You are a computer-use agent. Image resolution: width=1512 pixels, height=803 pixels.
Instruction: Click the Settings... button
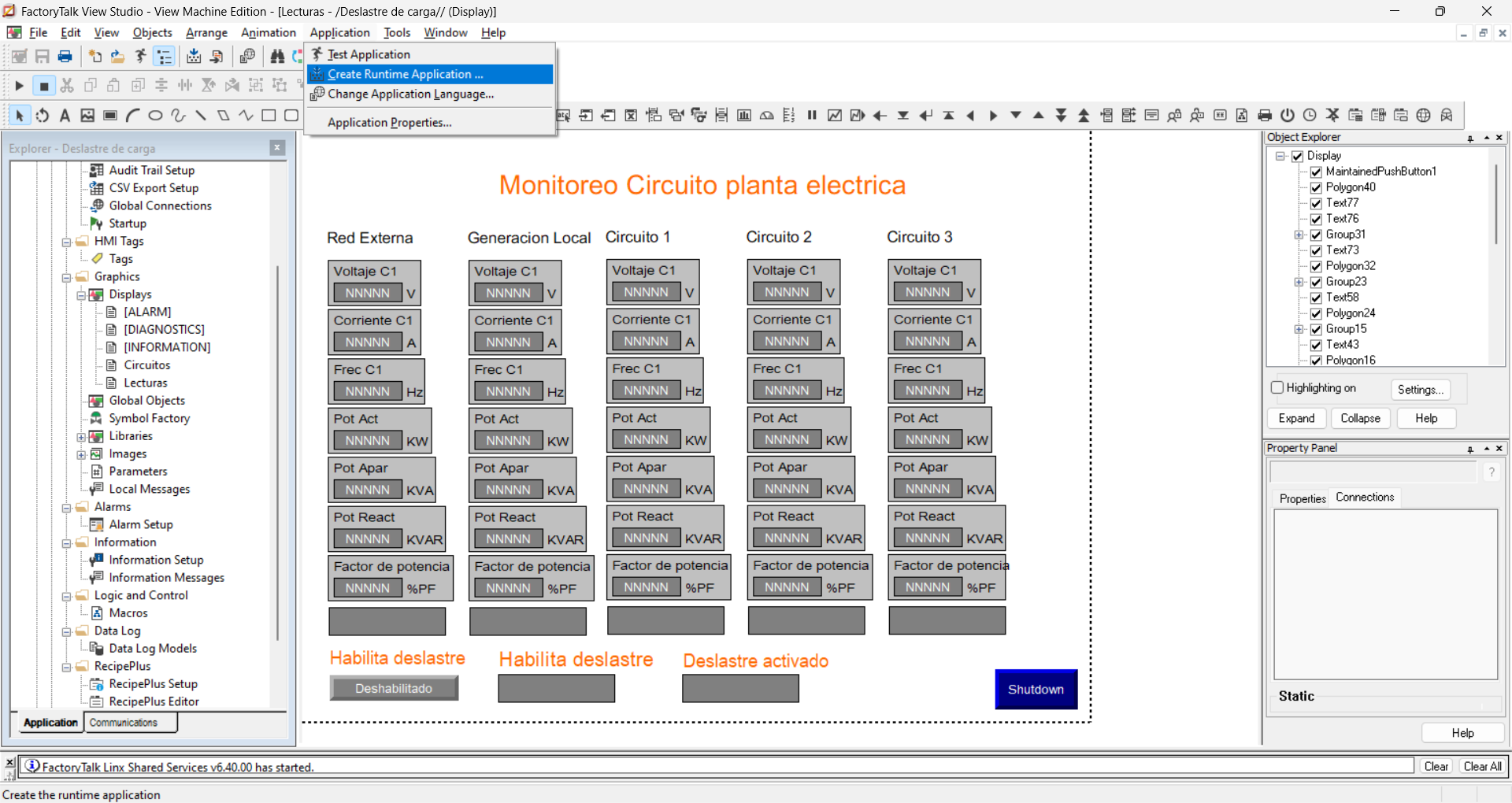(x=1421, y=390)
